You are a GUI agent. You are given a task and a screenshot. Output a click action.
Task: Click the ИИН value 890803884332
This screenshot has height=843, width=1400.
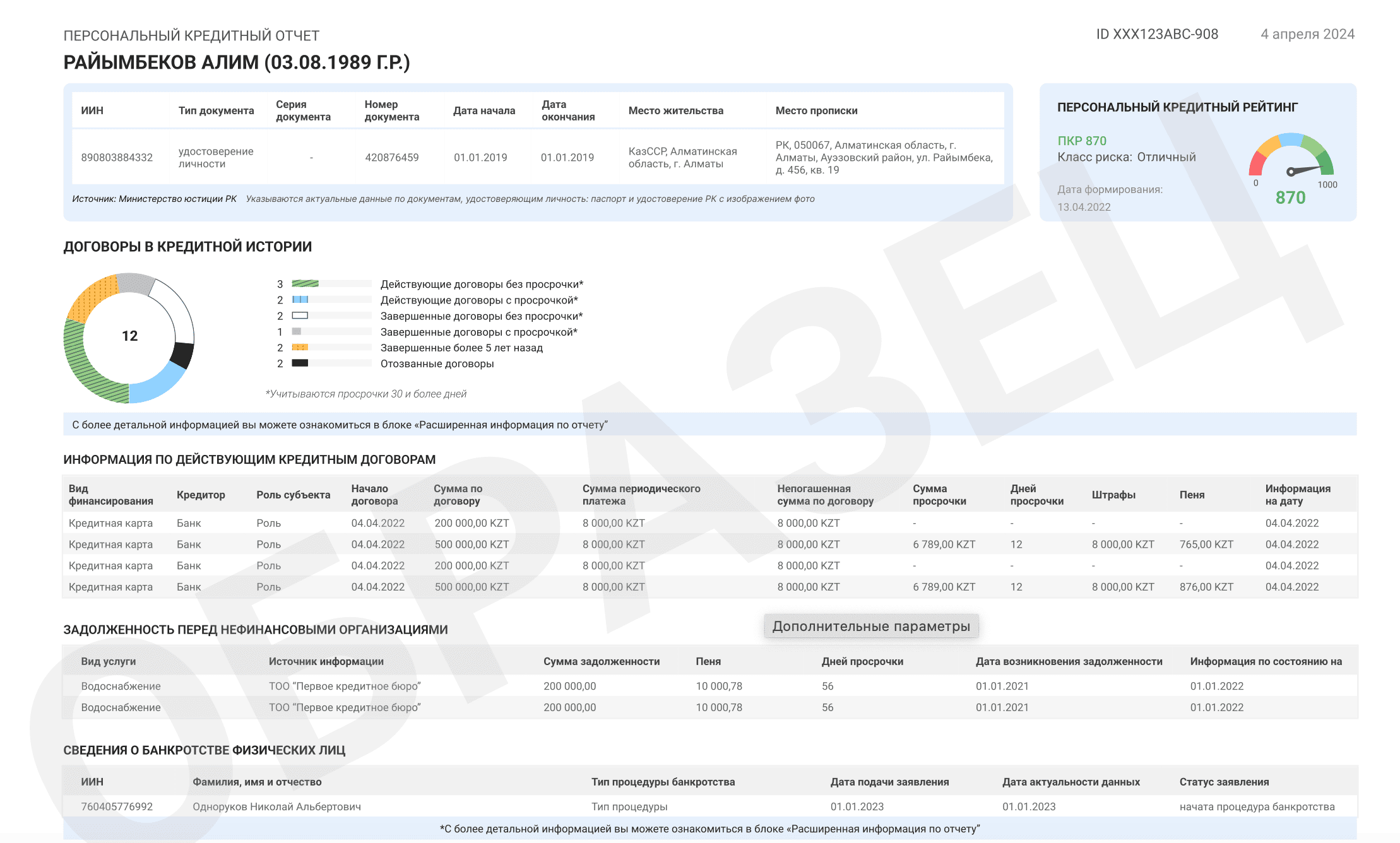[x=117, y=157]
